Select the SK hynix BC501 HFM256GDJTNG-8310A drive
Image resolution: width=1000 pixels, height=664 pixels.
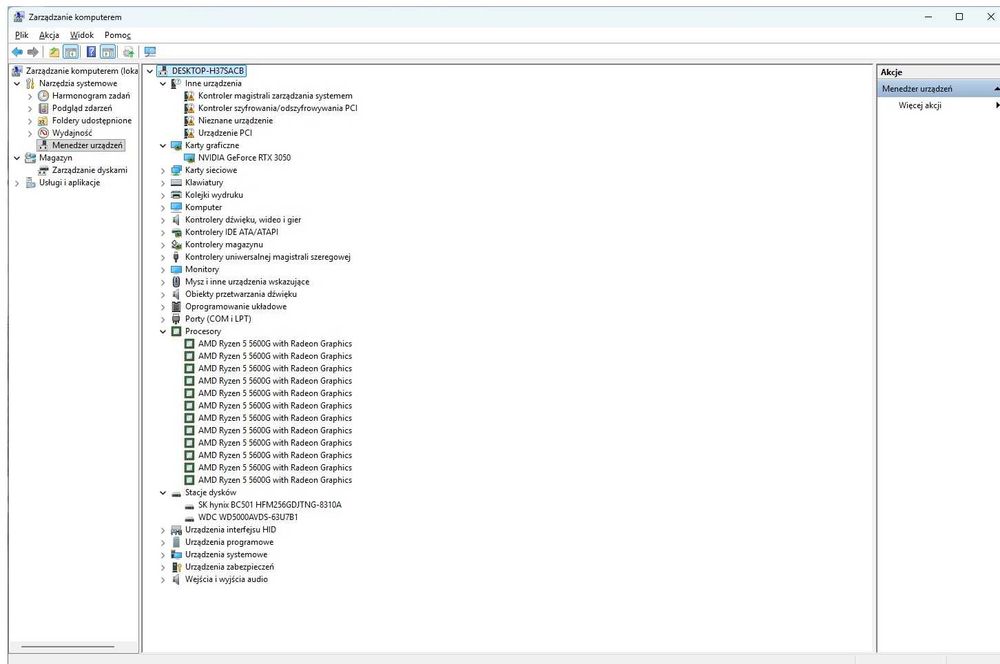coord(270,505)
